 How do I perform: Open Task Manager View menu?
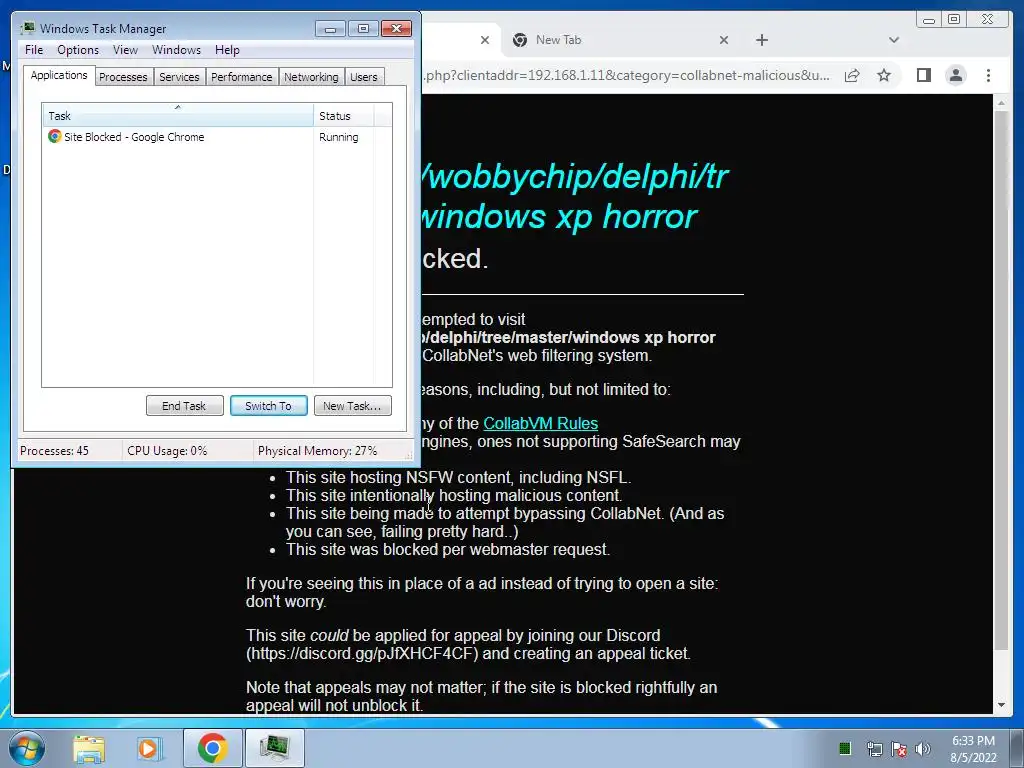pyautogui.click(x=125, y=50)
